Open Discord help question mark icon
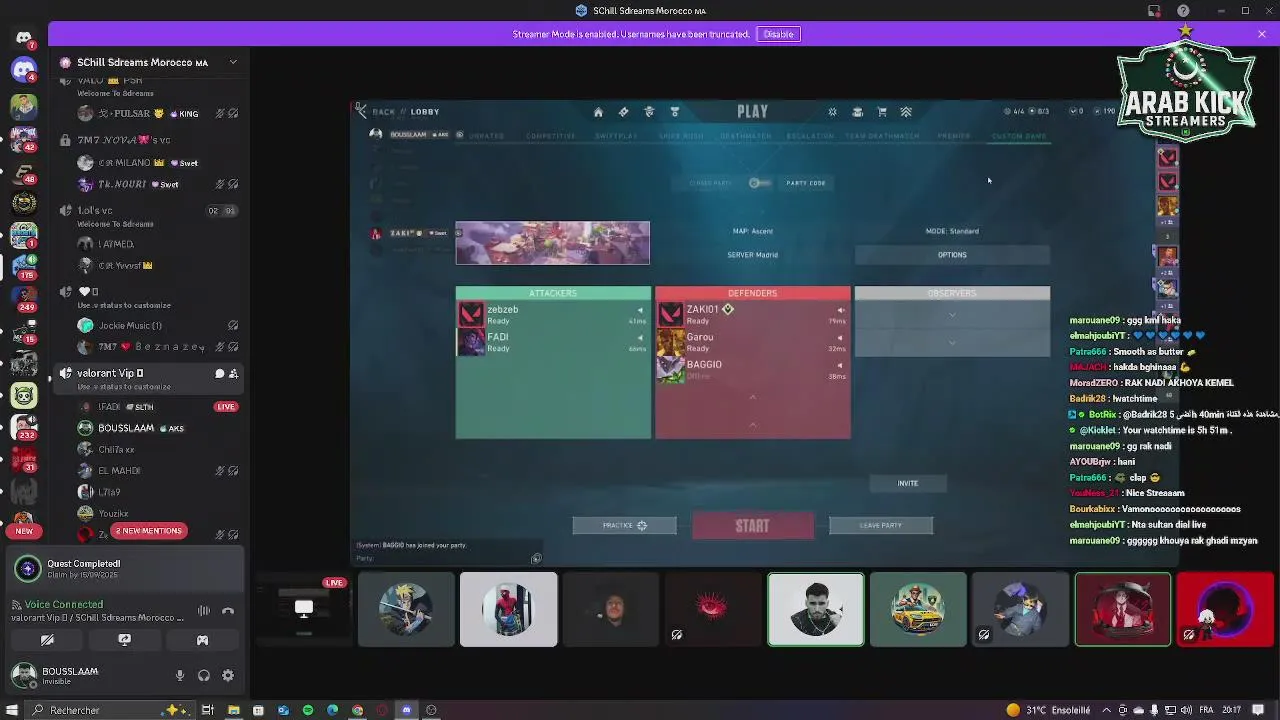 1183,11
